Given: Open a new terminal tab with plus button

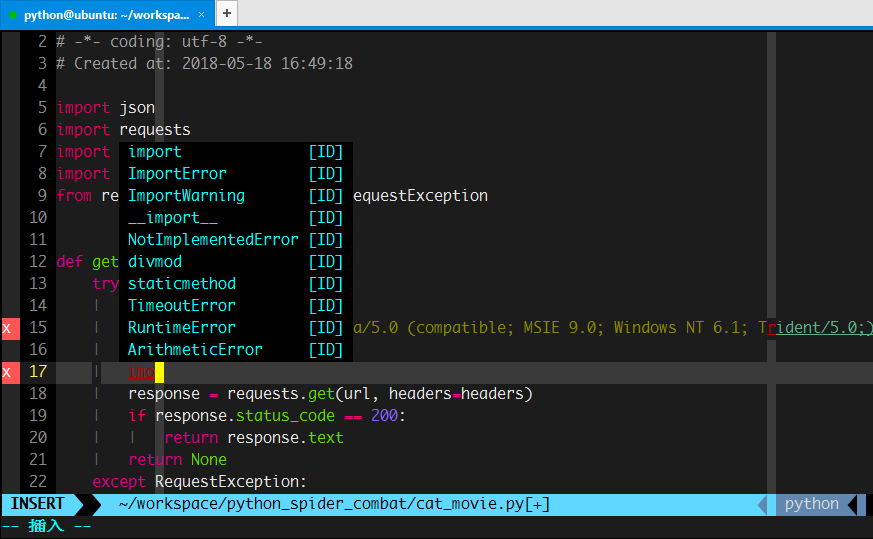Looking at the screenshot, I should (x=227, y=13).
